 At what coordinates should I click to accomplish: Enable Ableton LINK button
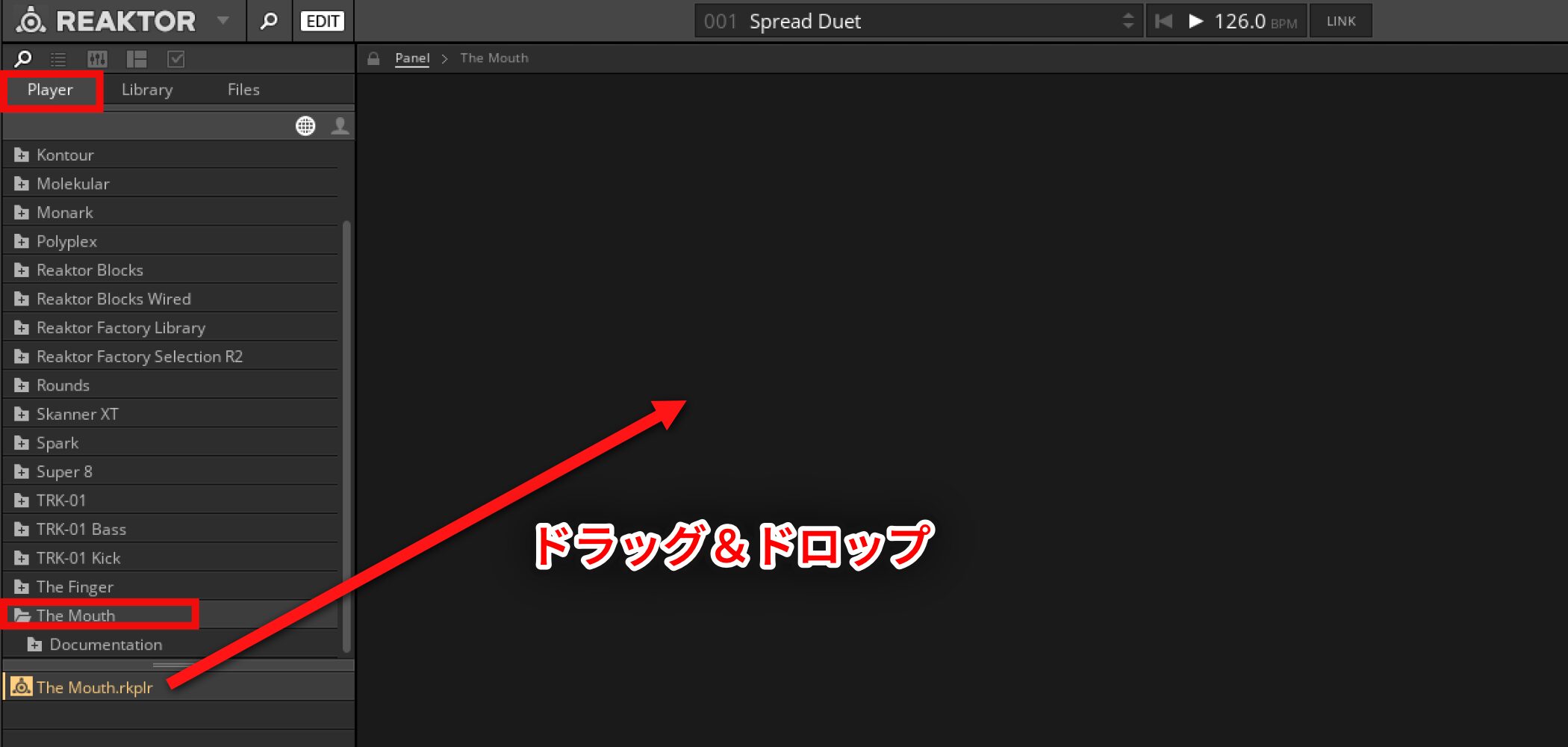[x=1341, y=21]
